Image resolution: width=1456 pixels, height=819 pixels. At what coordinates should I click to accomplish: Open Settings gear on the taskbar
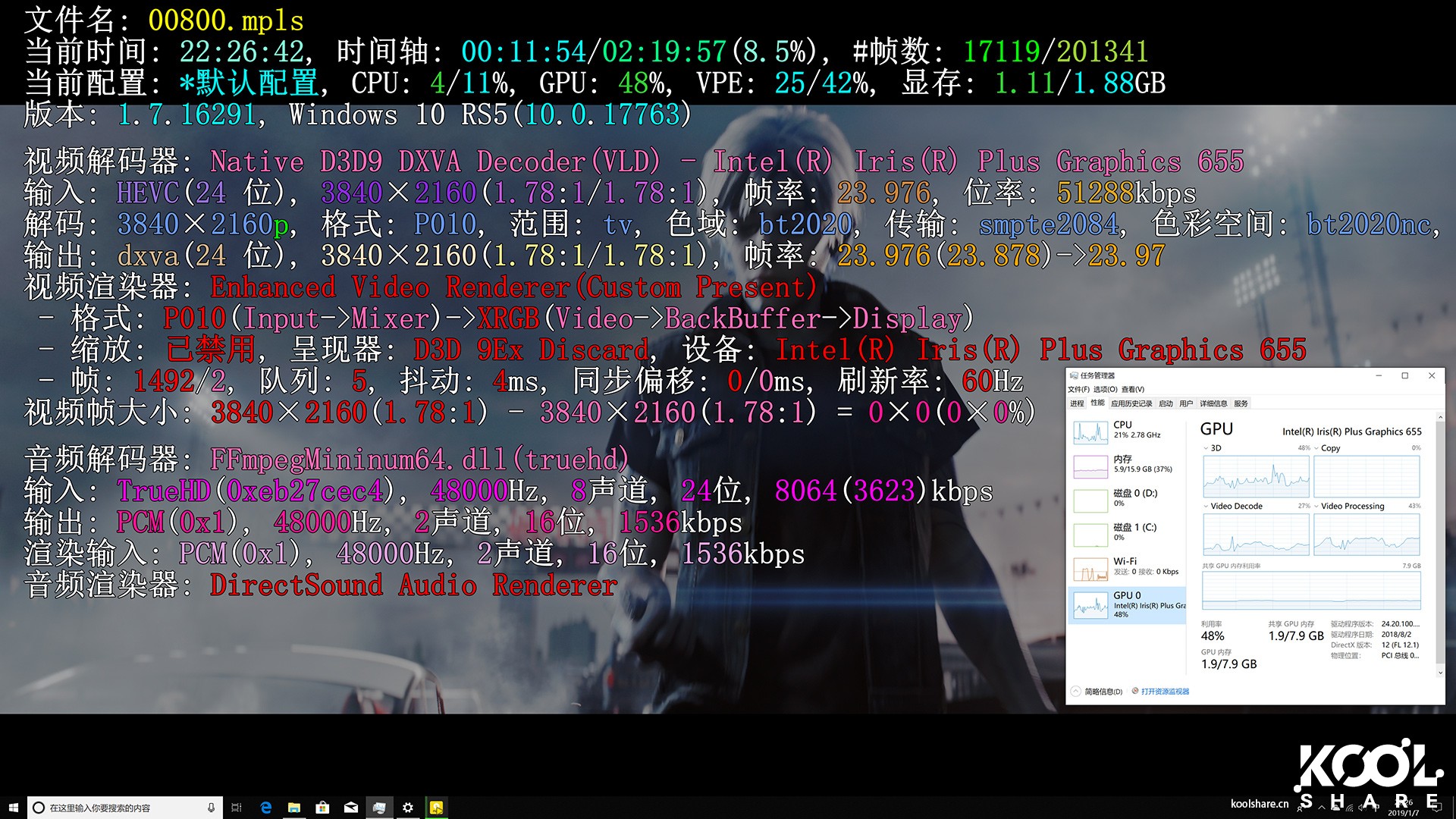tap(408, 808)
